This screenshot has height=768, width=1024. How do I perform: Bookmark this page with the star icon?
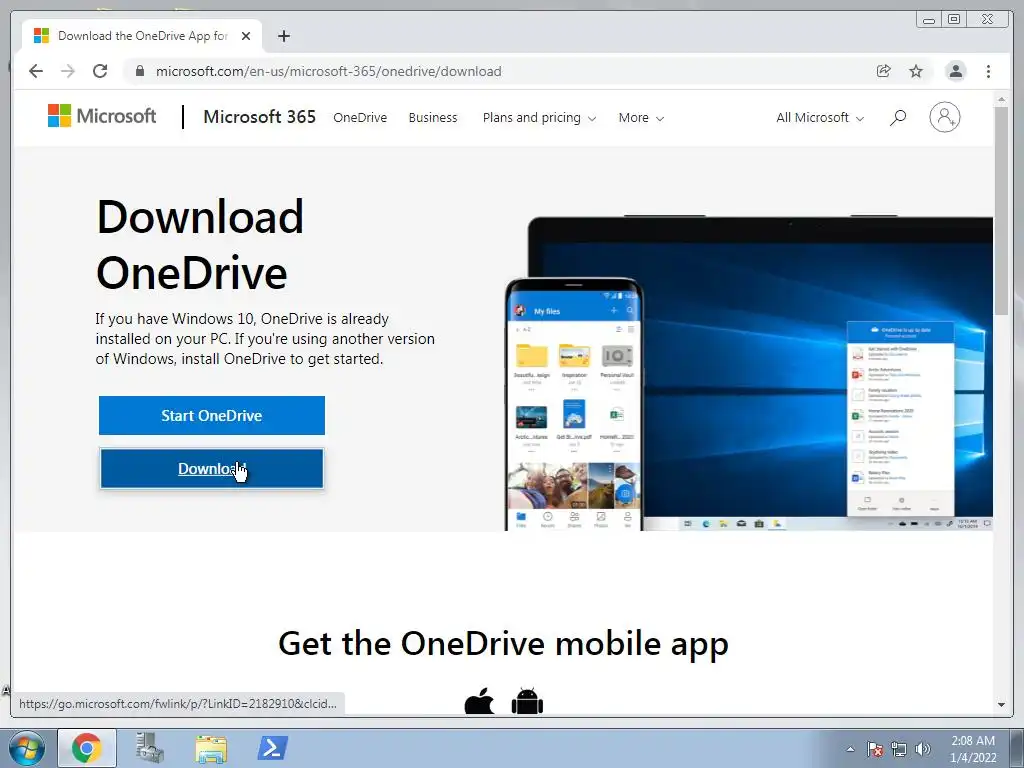click(916, 71)
